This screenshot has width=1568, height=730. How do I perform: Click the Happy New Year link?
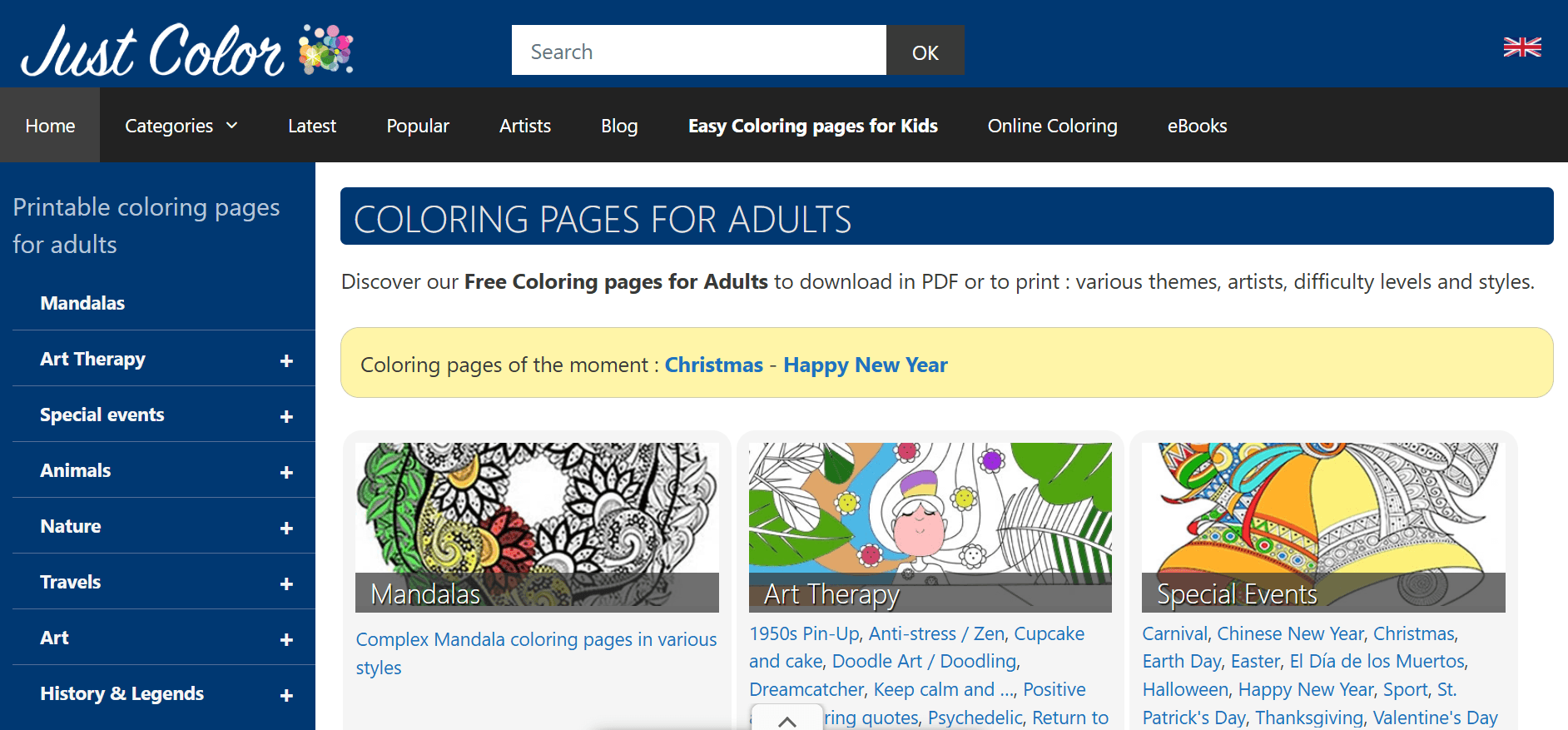pos(866,365)
